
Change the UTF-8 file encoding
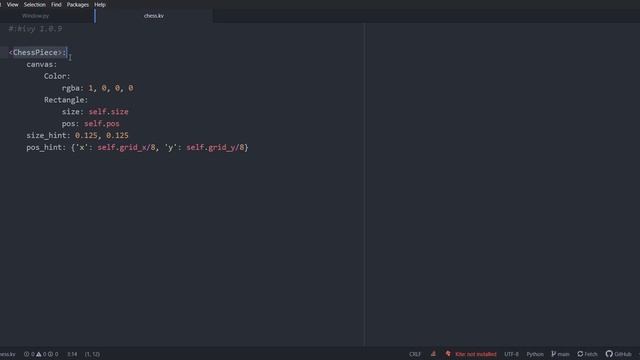[511, 354]
